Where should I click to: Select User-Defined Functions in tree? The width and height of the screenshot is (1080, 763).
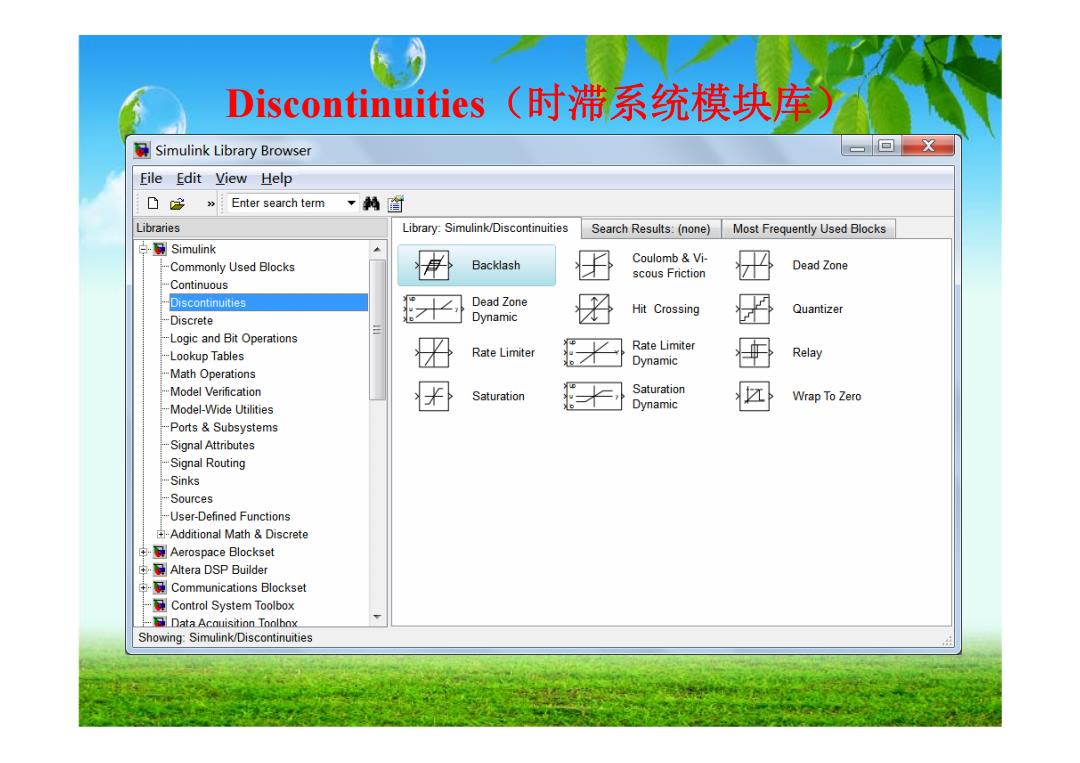click(230, 517)
